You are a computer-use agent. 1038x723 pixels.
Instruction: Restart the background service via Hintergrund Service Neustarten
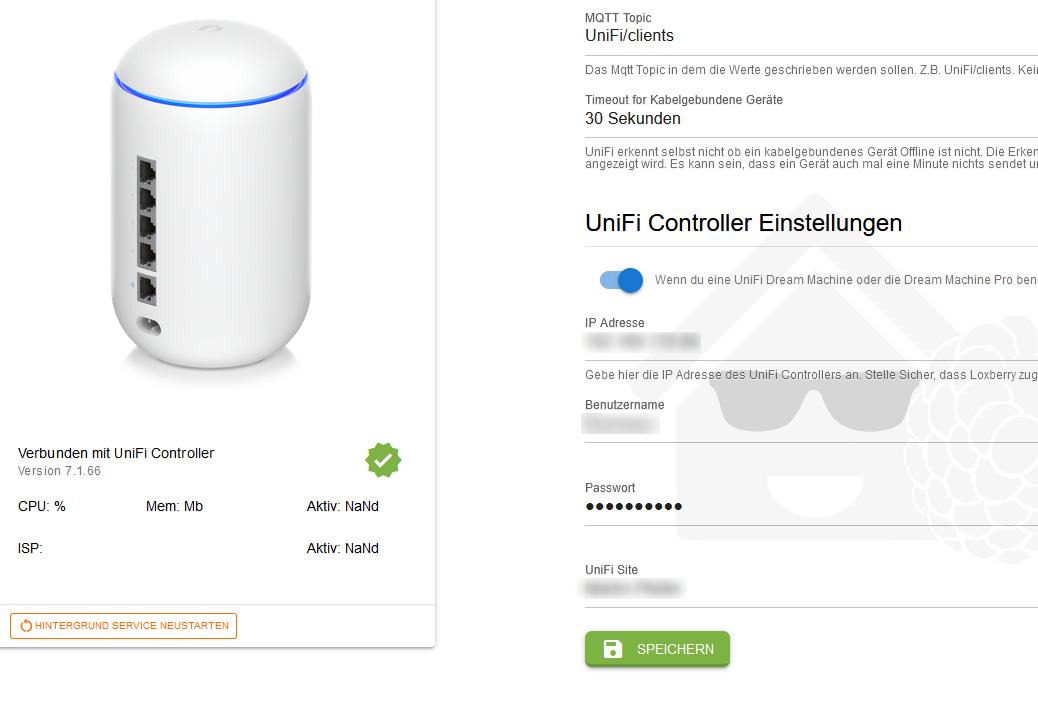tap(124, 626)
